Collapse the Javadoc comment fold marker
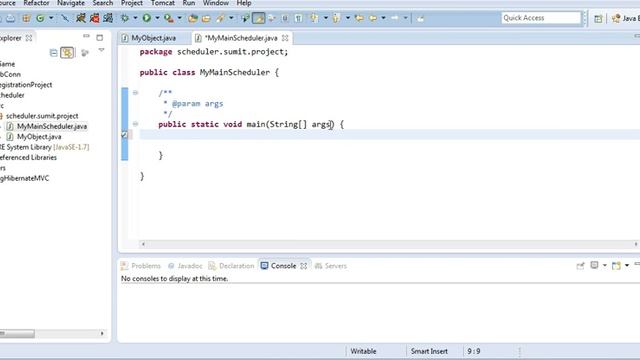The image size is (640, 360). pos(135,93)
